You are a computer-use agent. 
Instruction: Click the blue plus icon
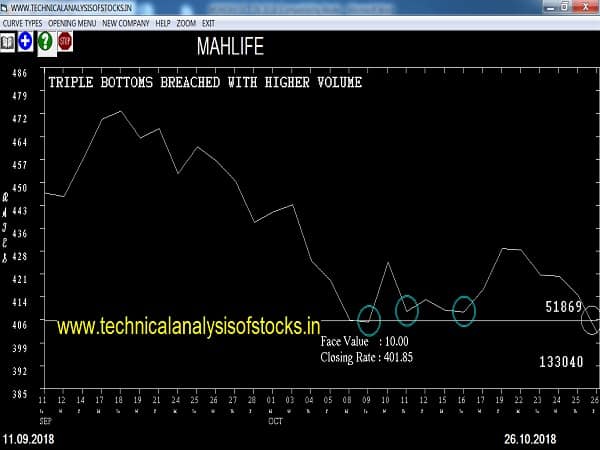coord(26,41)
